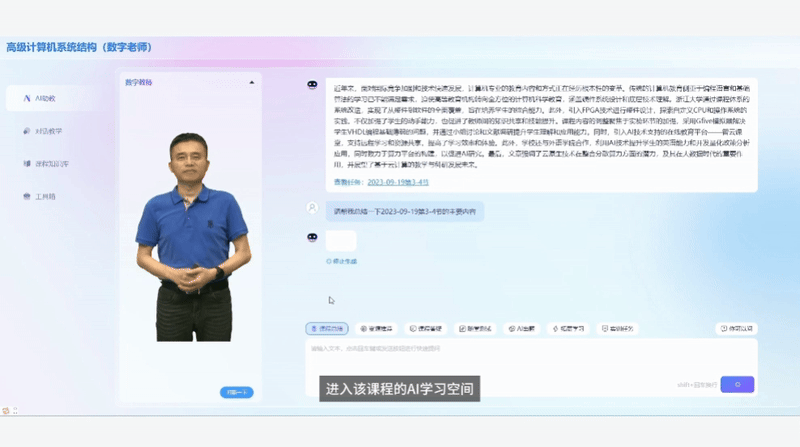The height and width of the screenshot is (447, 800).
Task: Click the rightmost chip above the input box
Action: [735, 328]
